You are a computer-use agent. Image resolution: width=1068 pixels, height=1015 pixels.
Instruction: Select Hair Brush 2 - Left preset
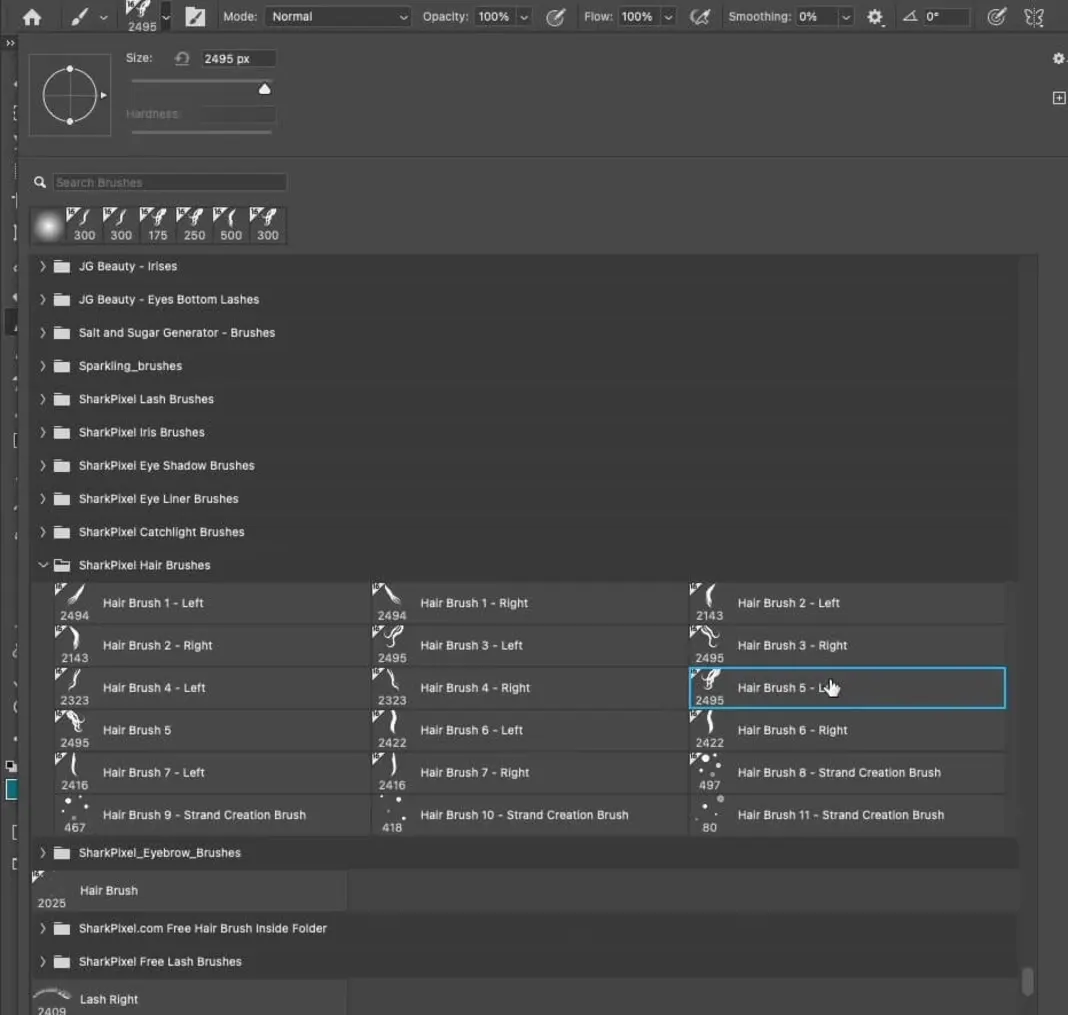(847, 604)
